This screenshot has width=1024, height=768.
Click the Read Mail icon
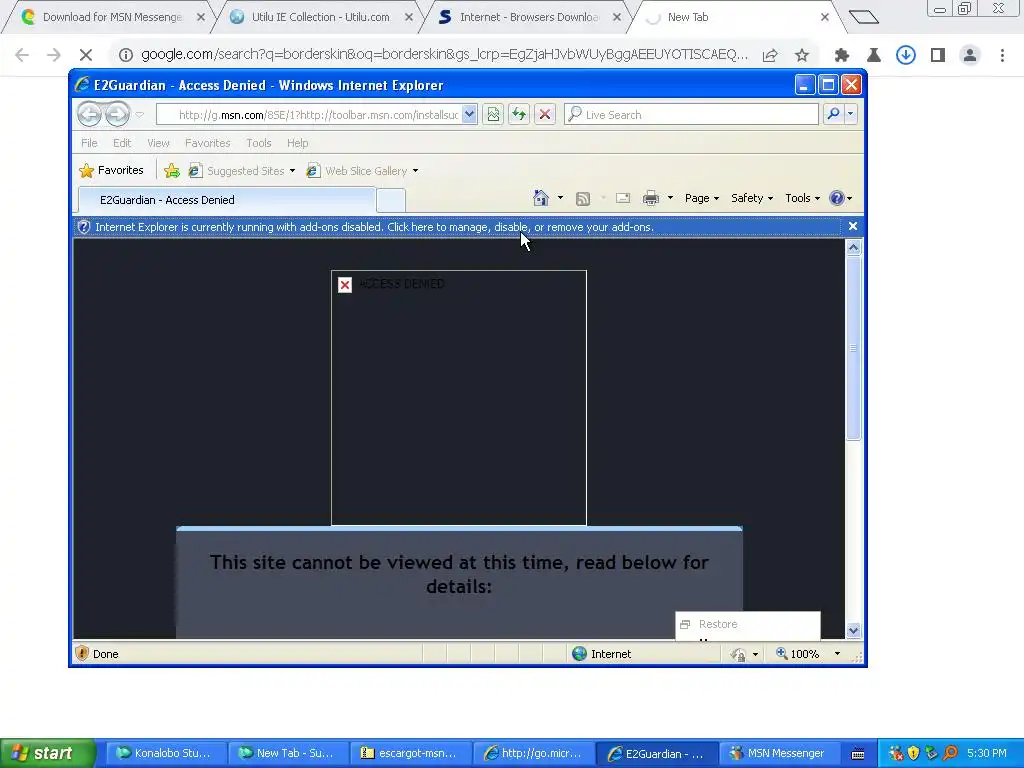point(623,198)
